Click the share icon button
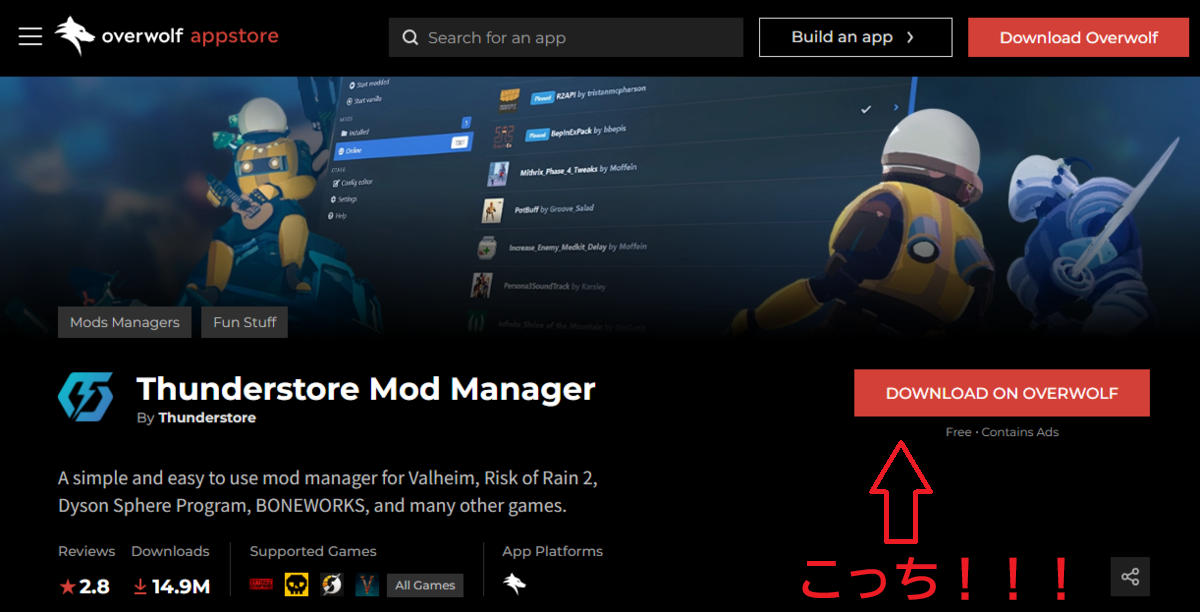The height and width of the screenshot is (612, 1200). (1130, 577)
